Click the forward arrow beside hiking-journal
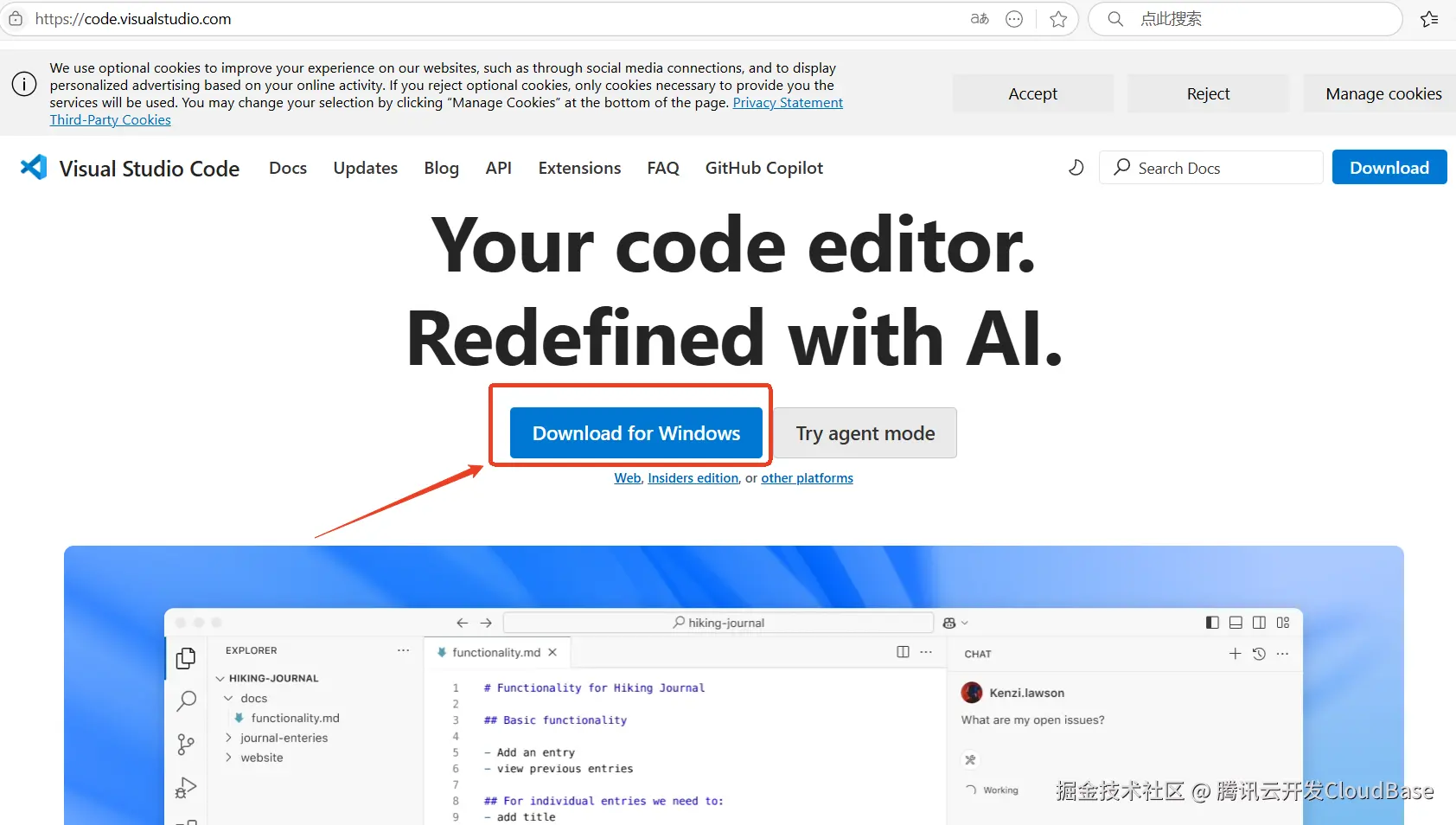Viewport: 1456px width, 825px height. 486,623
